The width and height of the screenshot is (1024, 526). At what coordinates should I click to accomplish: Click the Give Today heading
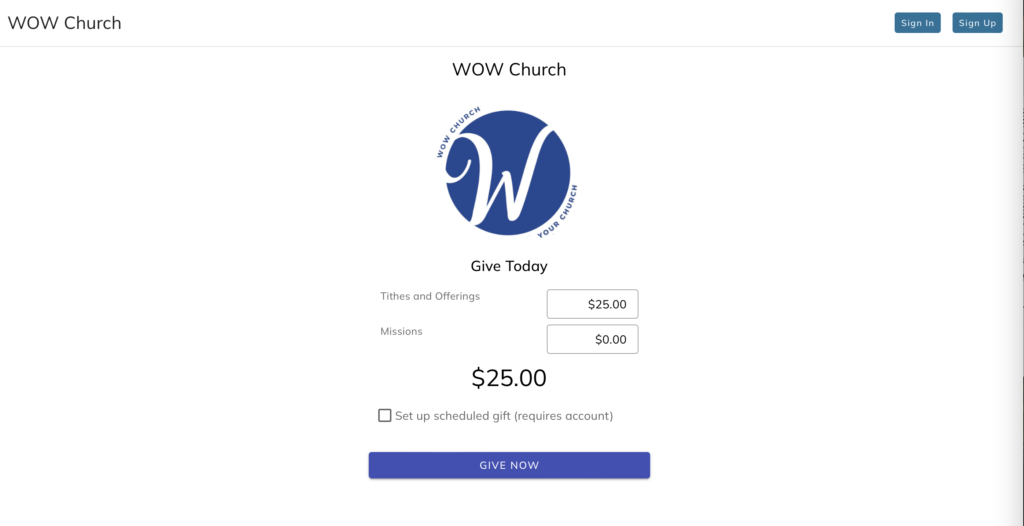coord(509,266)
